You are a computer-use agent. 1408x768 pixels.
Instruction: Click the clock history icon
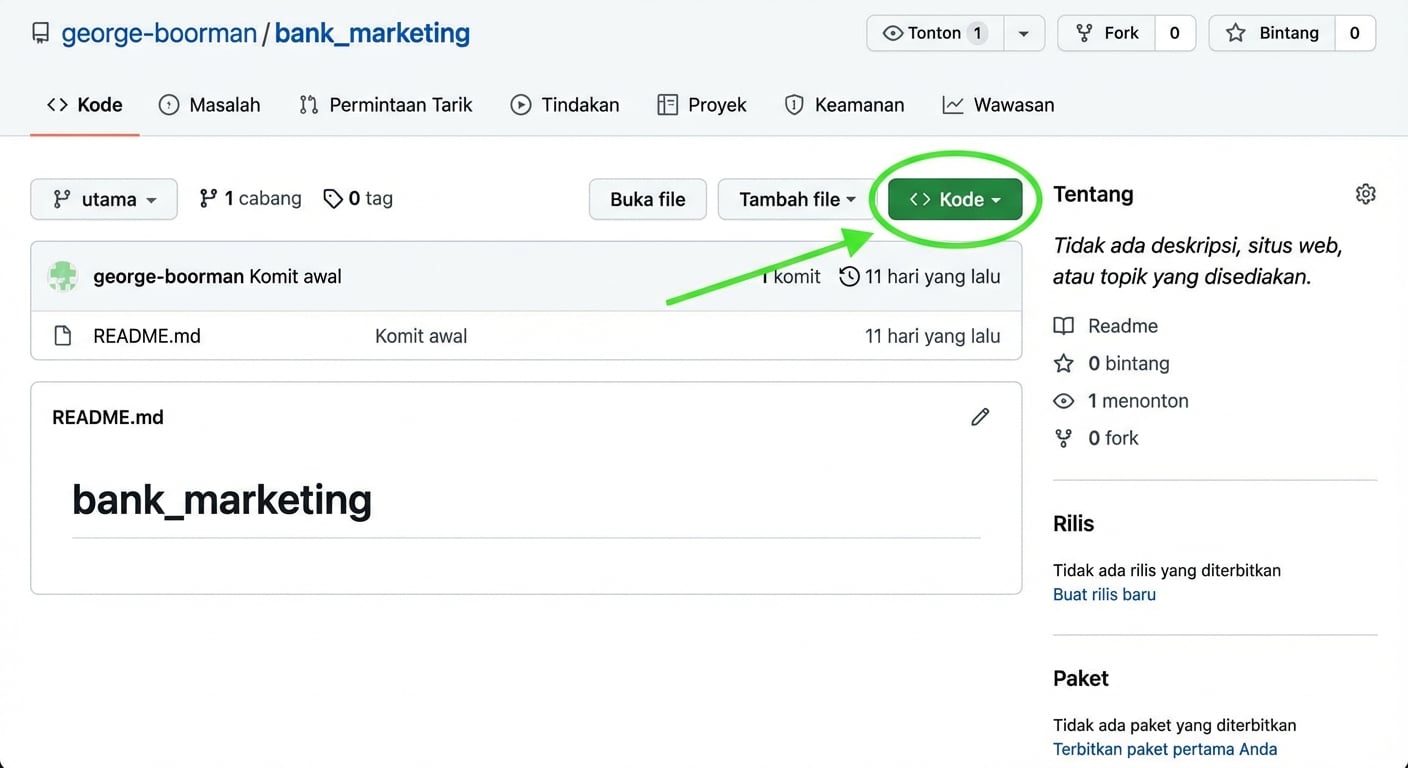[849, 276]
